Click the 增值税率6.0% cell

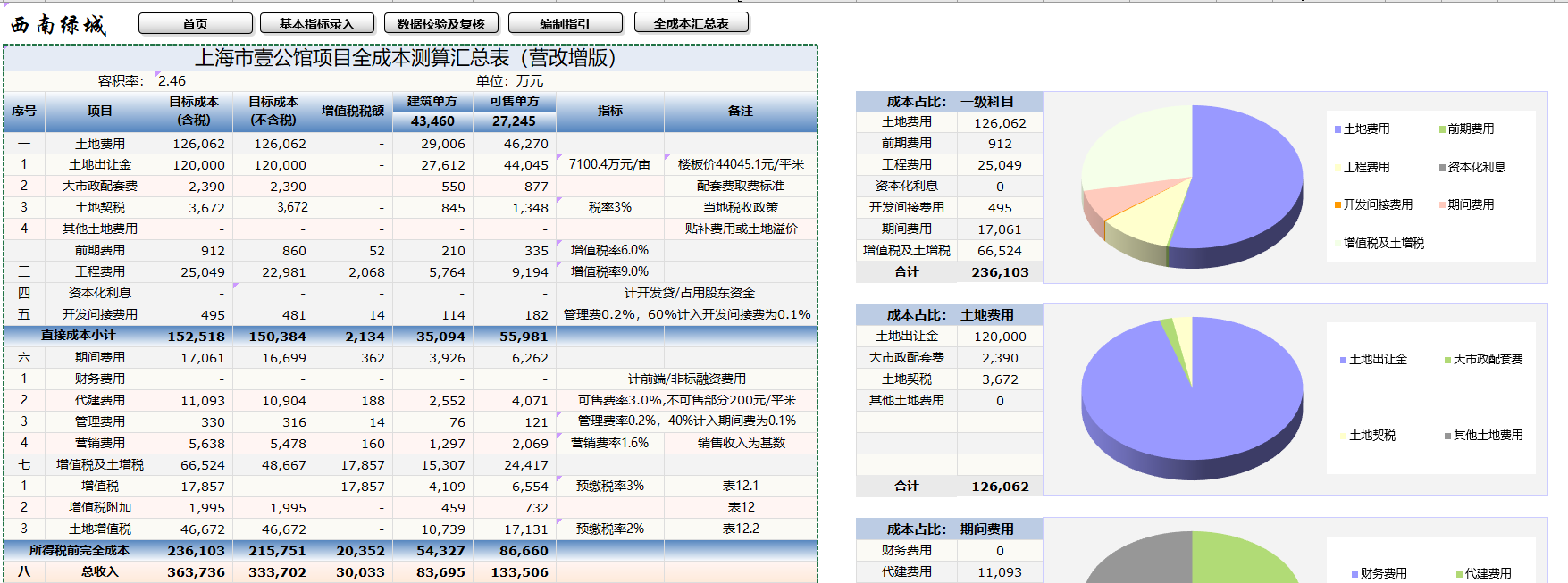[x=610, y=251]
